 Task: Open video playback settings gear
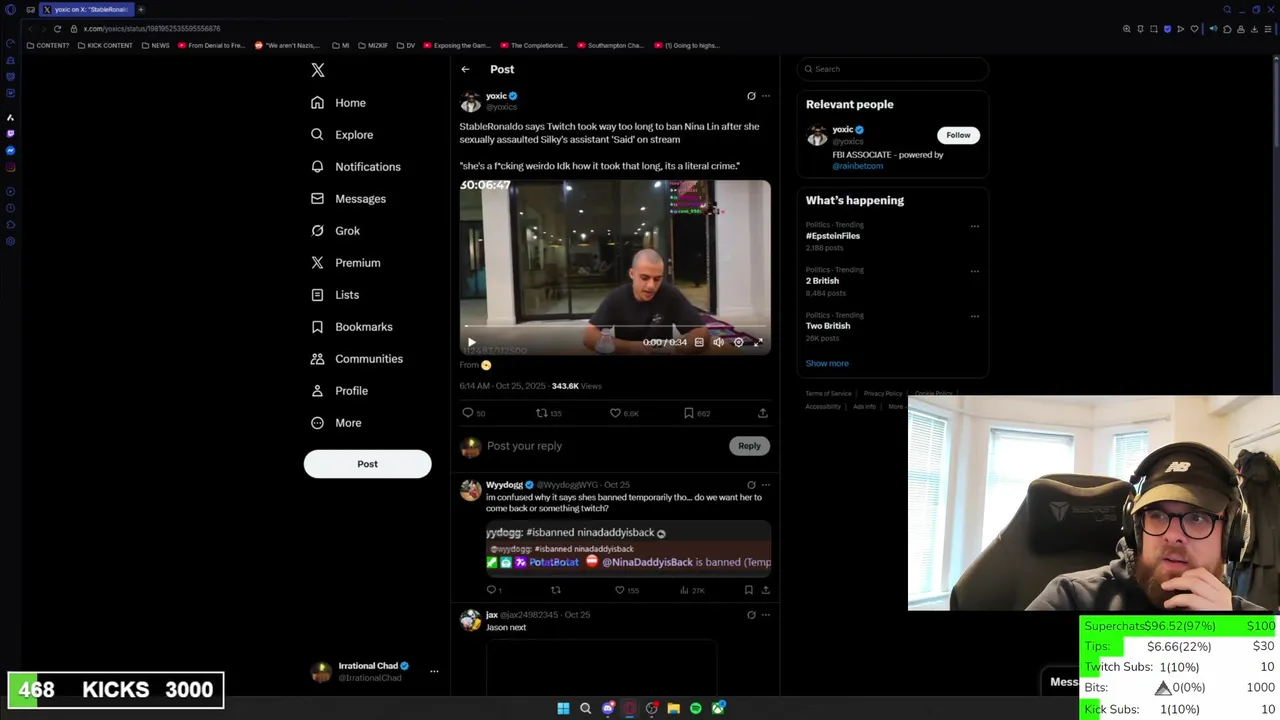pyautogui.click(x=738, y=342)
